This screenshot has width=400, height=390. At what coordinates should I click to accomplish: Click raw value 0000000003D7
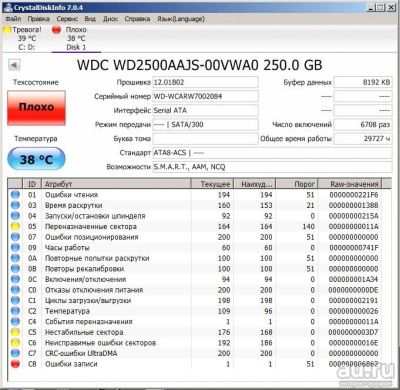point(354,332)
